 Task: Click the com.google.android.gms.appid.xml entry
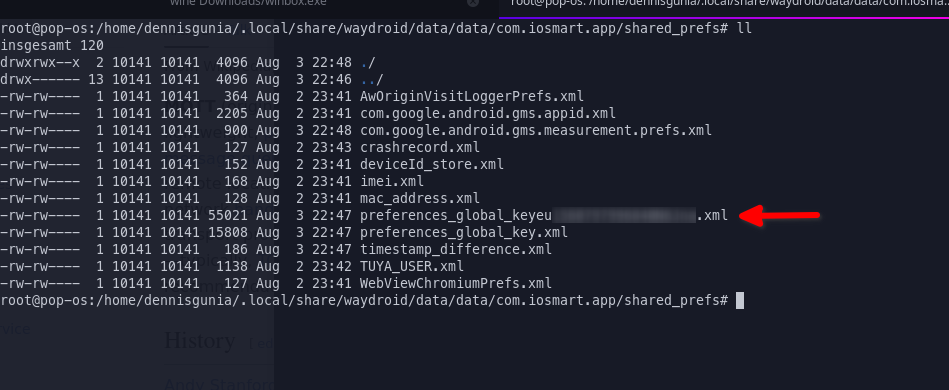point(488,113)
